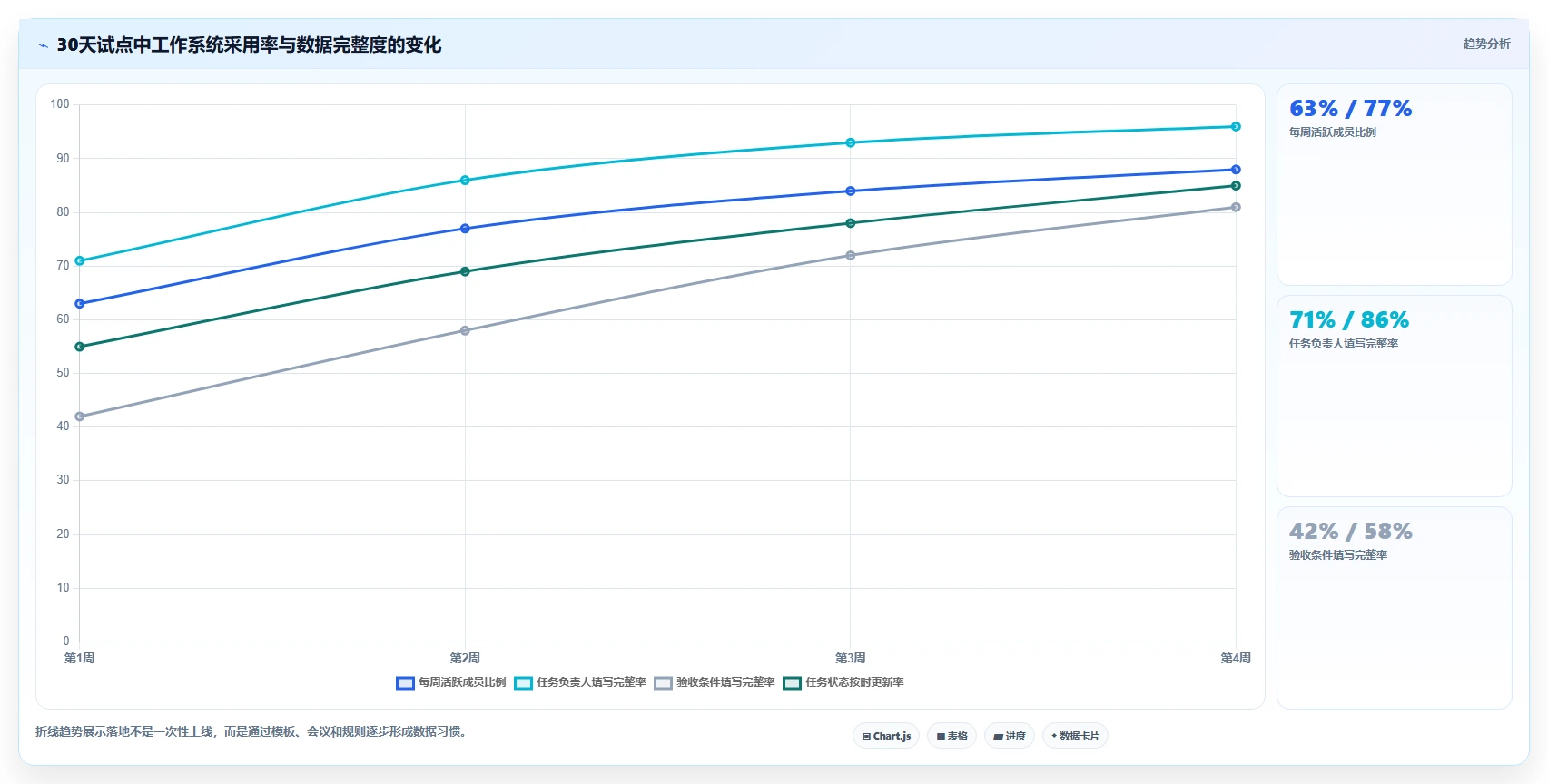Viewport: 1548px width, 784px height.
Task: Click the 验收条件填写完整率 card caption
Action: tap(1337, 555)
